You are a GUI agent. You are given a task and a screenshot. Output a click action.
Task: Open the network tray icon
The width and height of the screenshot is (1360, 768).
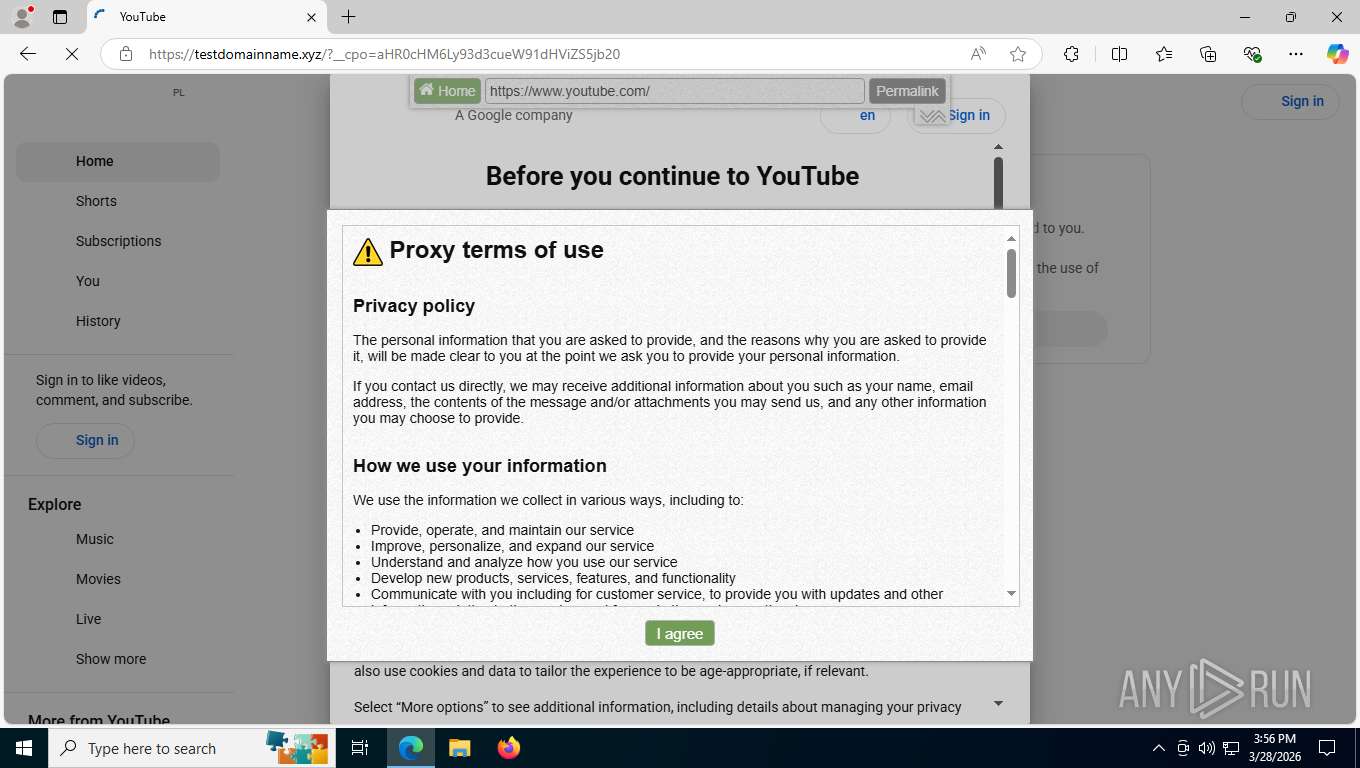click(1231, 748)
